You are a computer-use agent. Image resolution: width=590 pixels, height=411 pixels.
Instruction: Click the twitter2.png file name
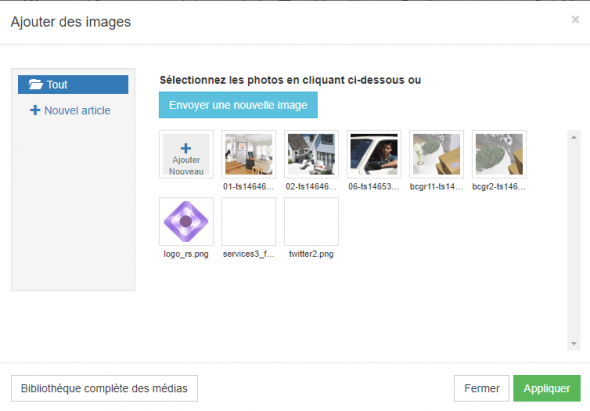coord(311,254)
